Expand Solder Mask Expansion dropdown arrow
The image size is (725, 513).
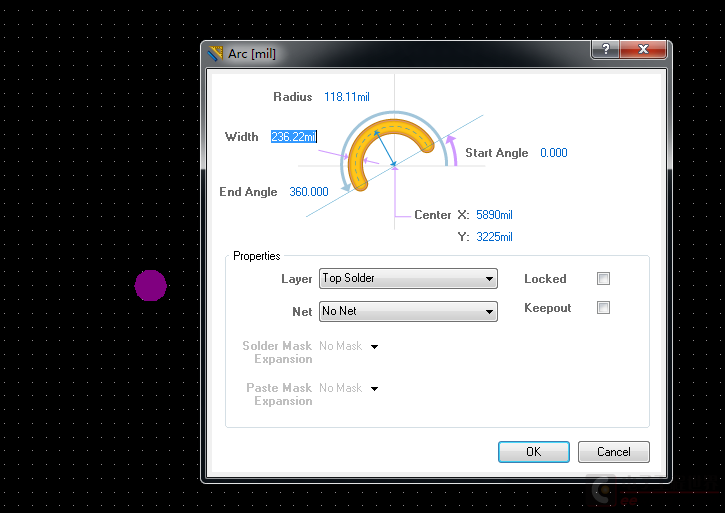375,346
